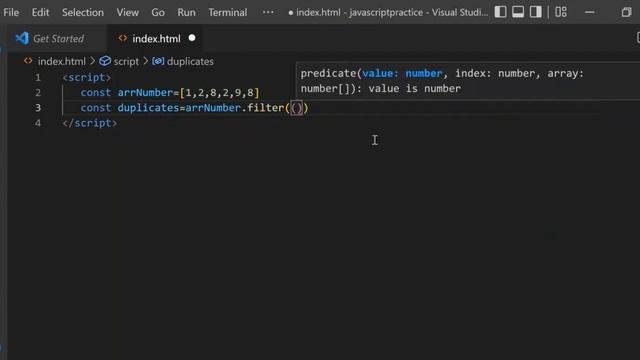Open the Edit menu

click(x=40, y=12)
